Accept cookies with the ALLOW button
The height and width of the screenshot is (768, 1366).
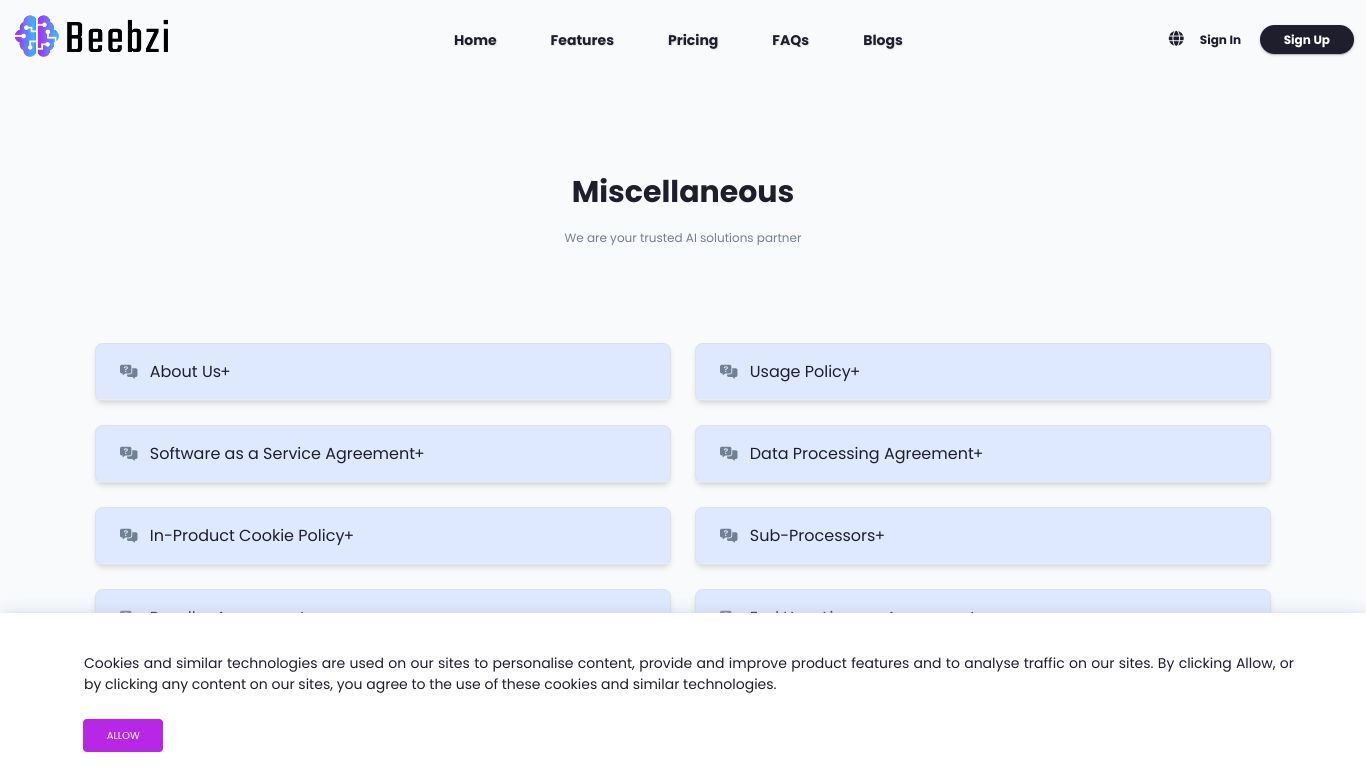(123, 735)
